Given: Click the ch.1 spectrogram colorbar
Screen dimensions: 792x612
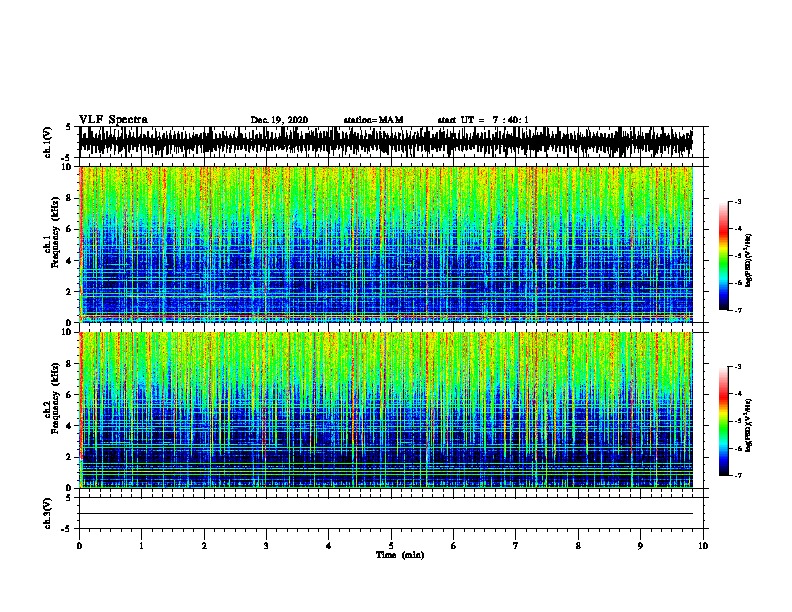Looking at the screenshot, I should [x=723, y=256].
